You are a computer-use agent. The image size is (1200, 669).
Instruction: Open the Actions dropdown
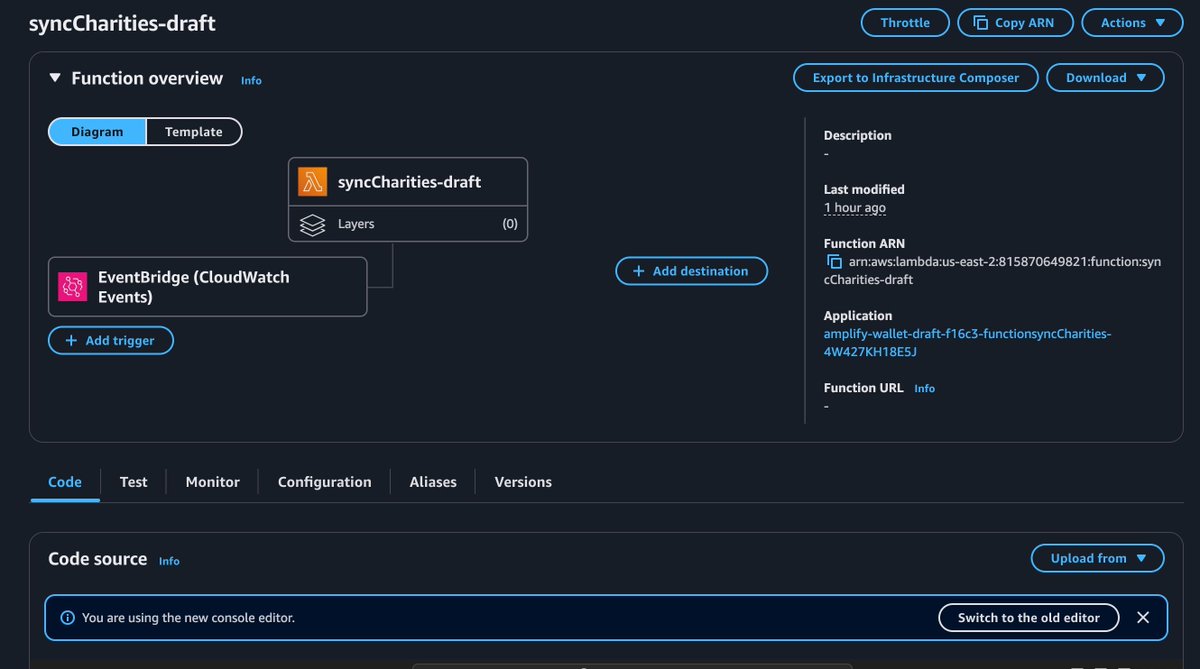pos(1133,23)
